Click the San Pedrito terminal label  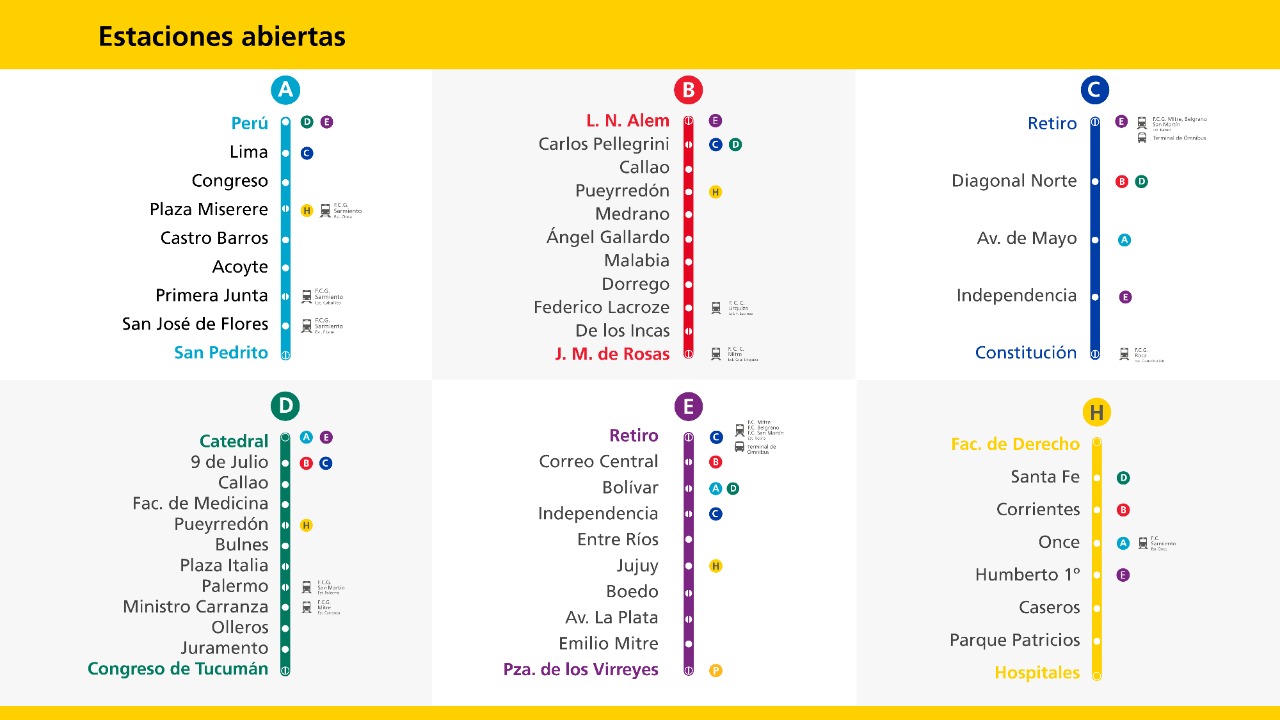(221, 352)
